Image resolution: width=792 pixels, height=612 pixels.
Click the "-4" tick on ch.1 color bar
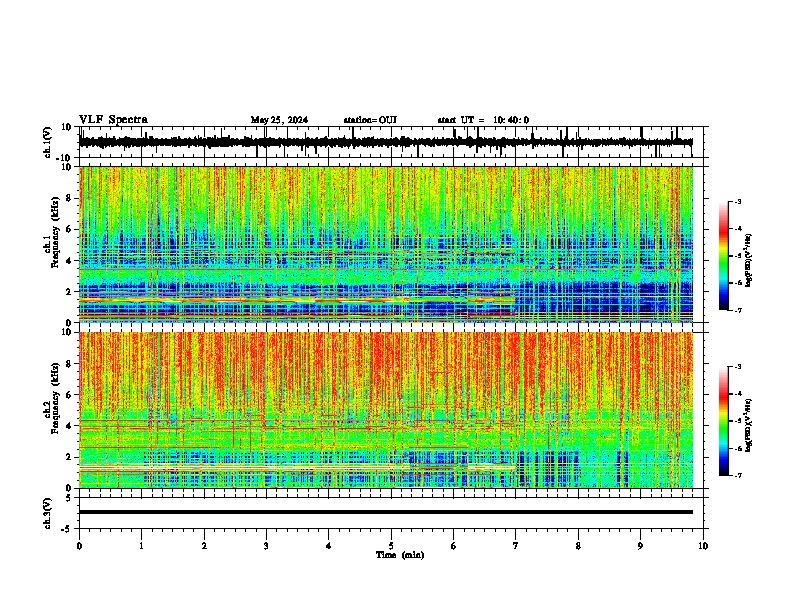(737, 229)
